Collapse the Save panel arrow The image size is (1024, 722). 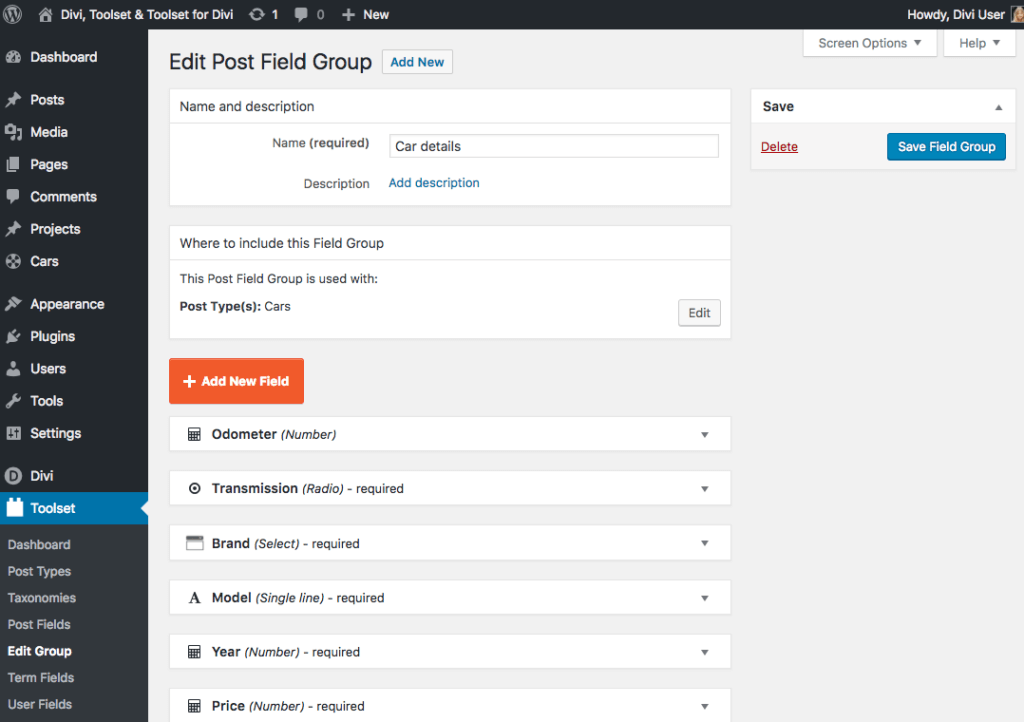(999, 107)
